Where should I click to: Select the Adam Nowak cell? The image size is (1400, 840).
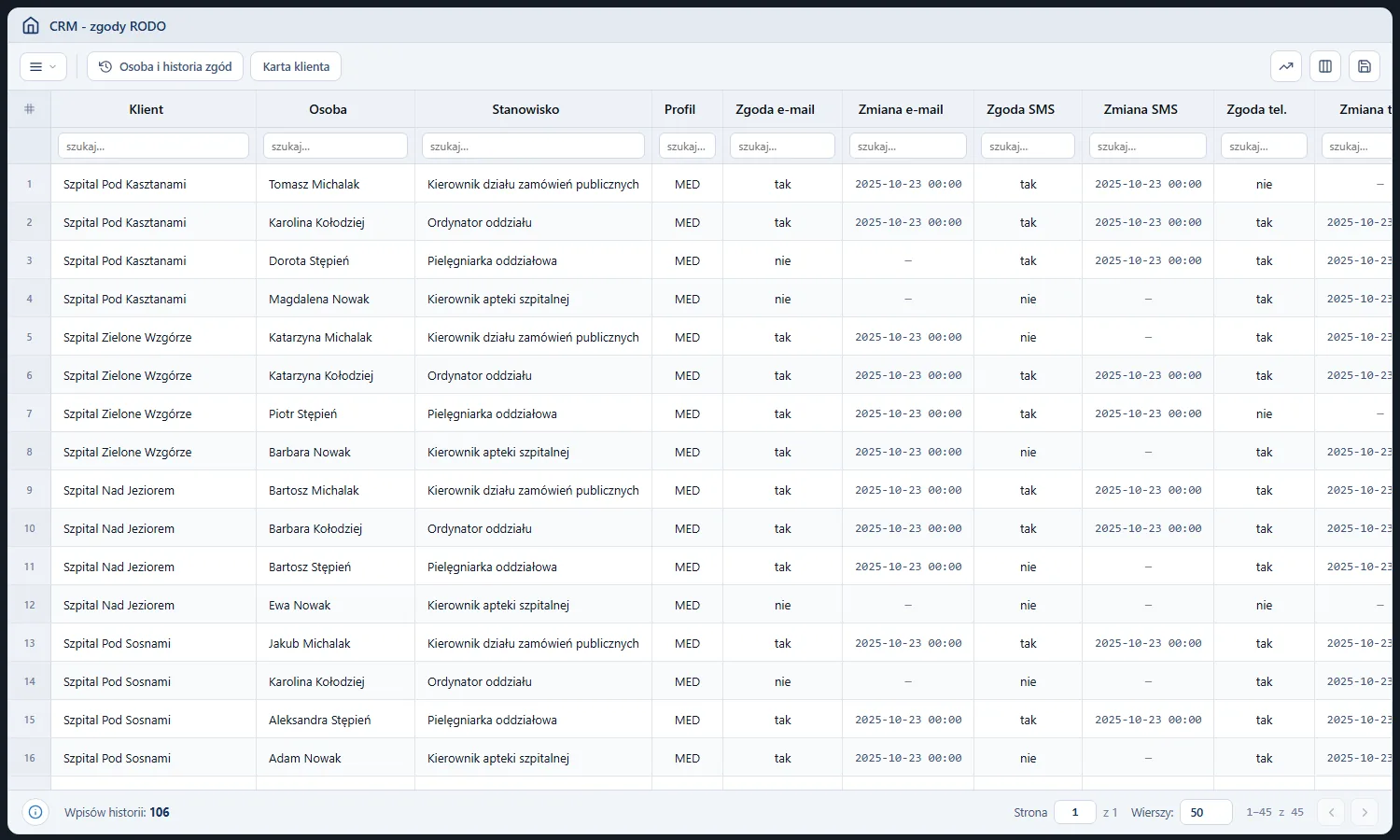point(335,758)
